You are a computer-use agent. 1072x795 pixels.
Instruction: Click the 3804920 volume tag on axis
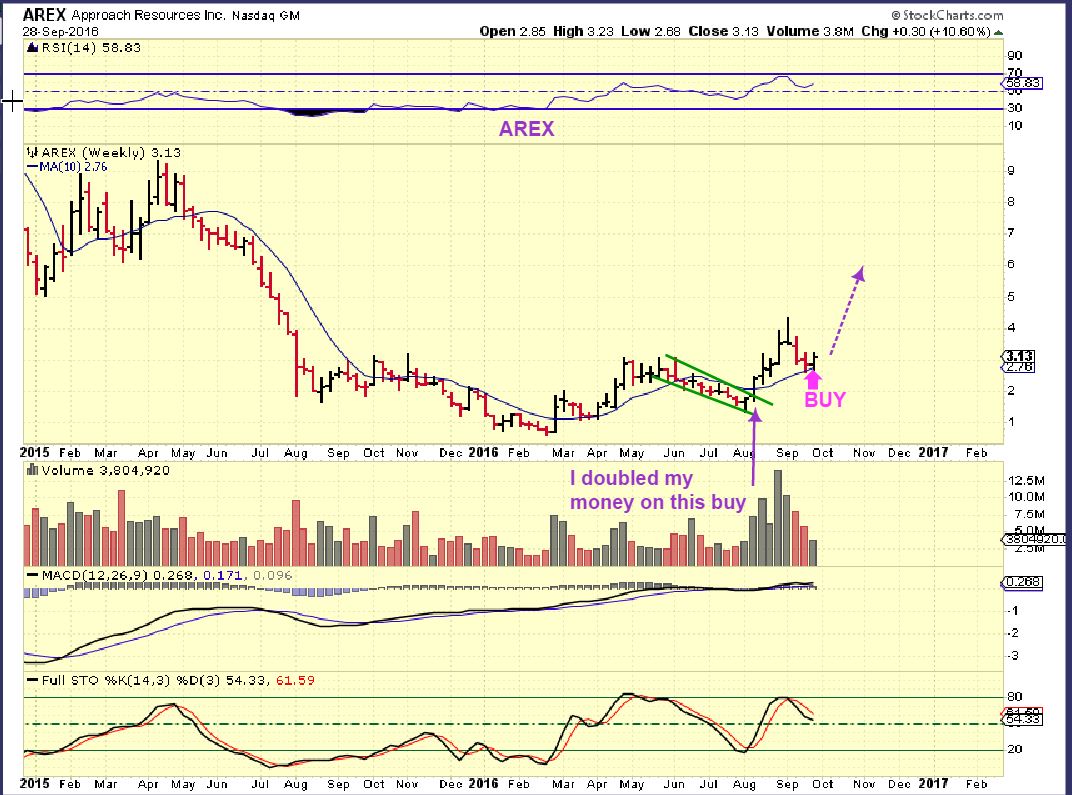click(1035, 539)
